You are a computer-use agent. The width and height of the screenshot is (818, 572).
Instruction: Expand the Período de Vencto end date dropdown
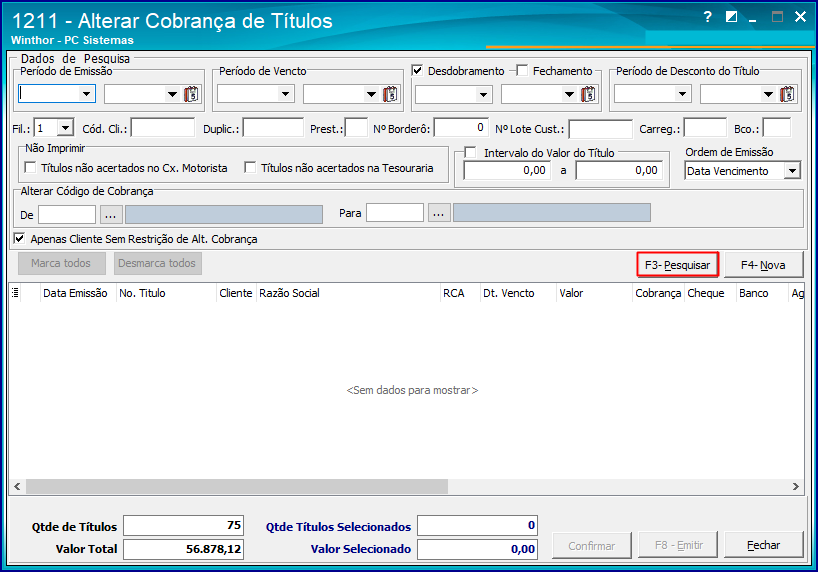click(x=371, y=94)
